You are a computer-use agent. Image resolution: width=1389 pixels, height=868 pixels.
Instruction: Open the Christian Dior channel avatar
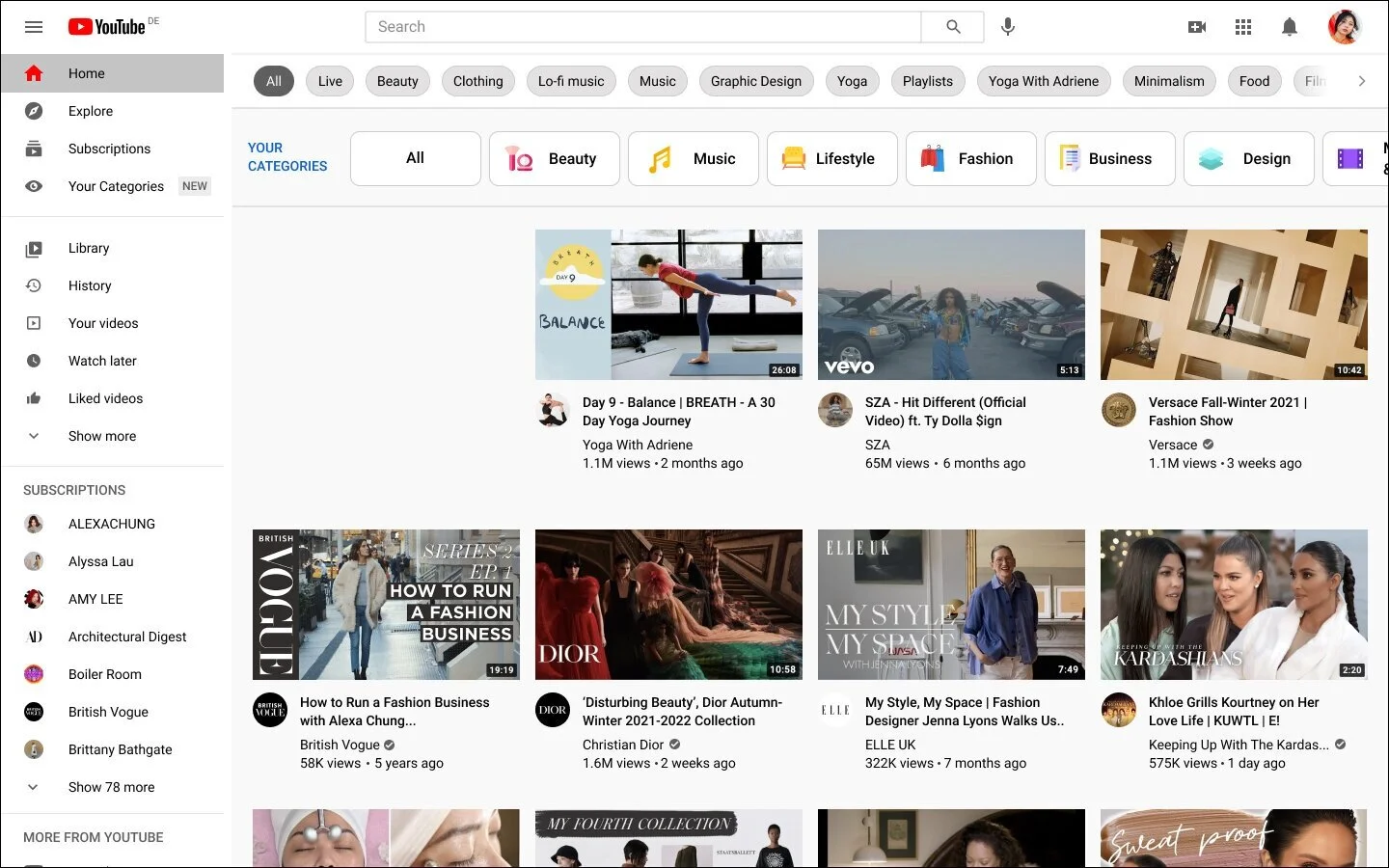(553, 710)
